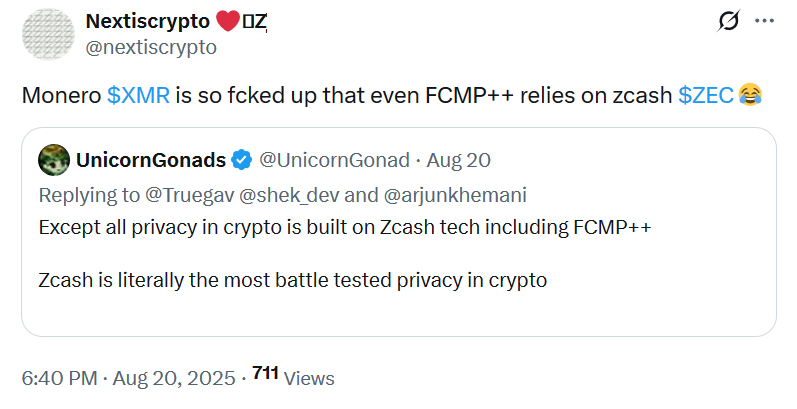Click the Aug 20 date on quoted post
Screen dimensions: 797x409
coord(460,159)
